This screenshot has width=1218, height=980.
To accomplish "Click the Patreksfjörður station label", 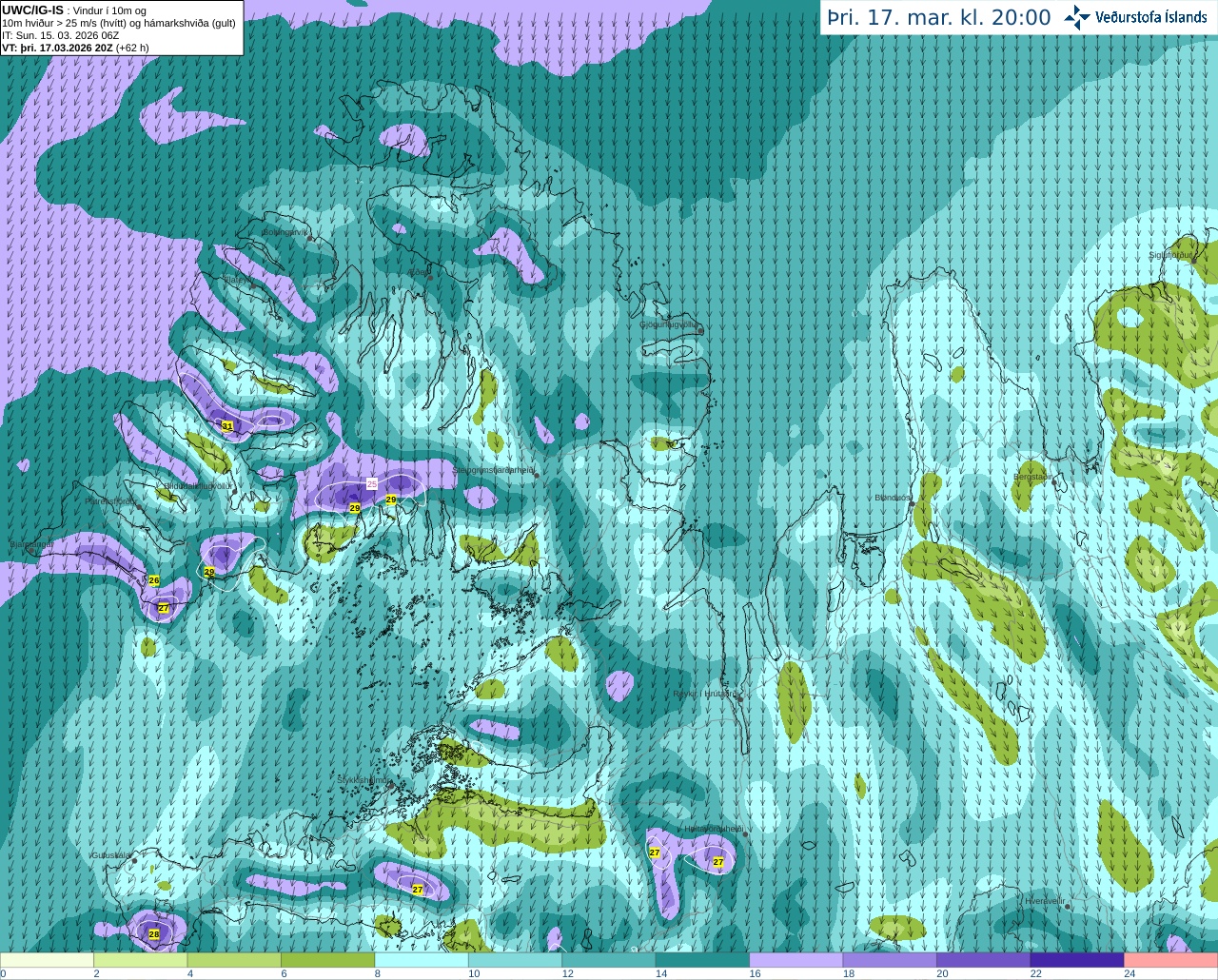I will pos(111,500).
